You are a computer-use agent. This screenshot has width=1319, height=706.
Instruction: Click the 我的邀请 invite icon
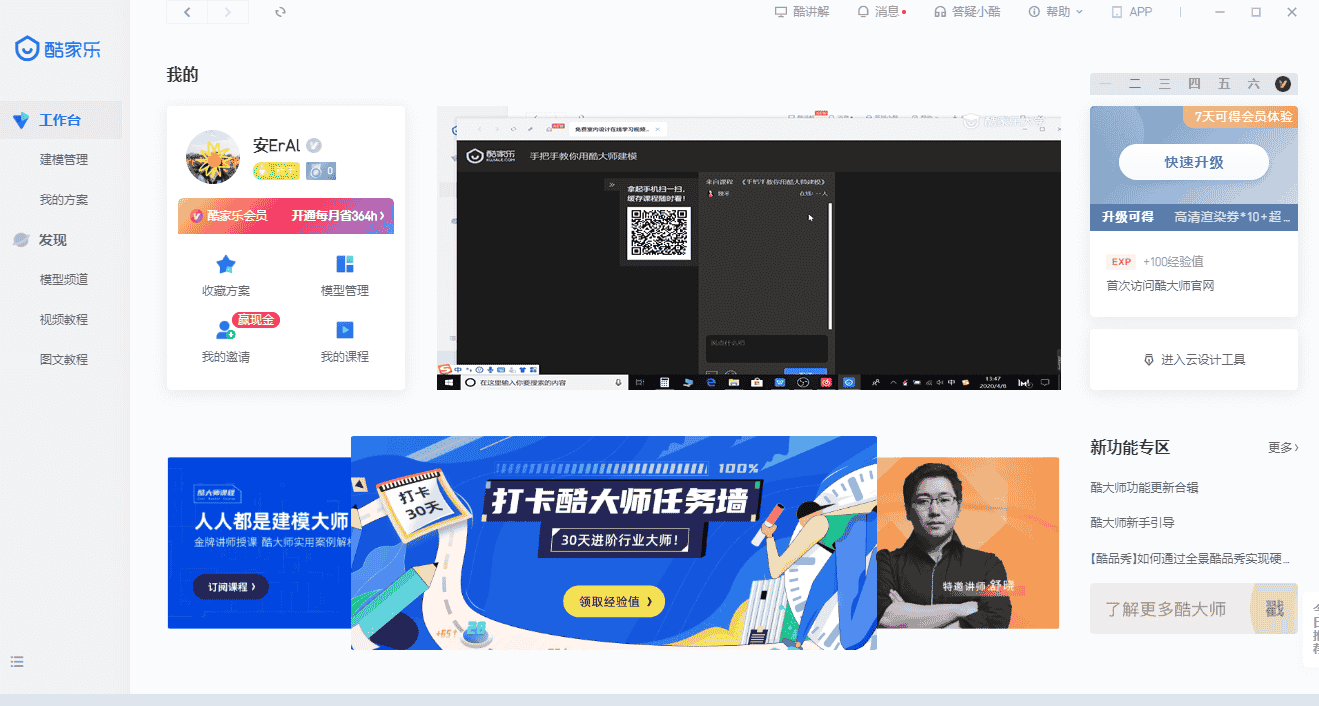coord(226,332)
